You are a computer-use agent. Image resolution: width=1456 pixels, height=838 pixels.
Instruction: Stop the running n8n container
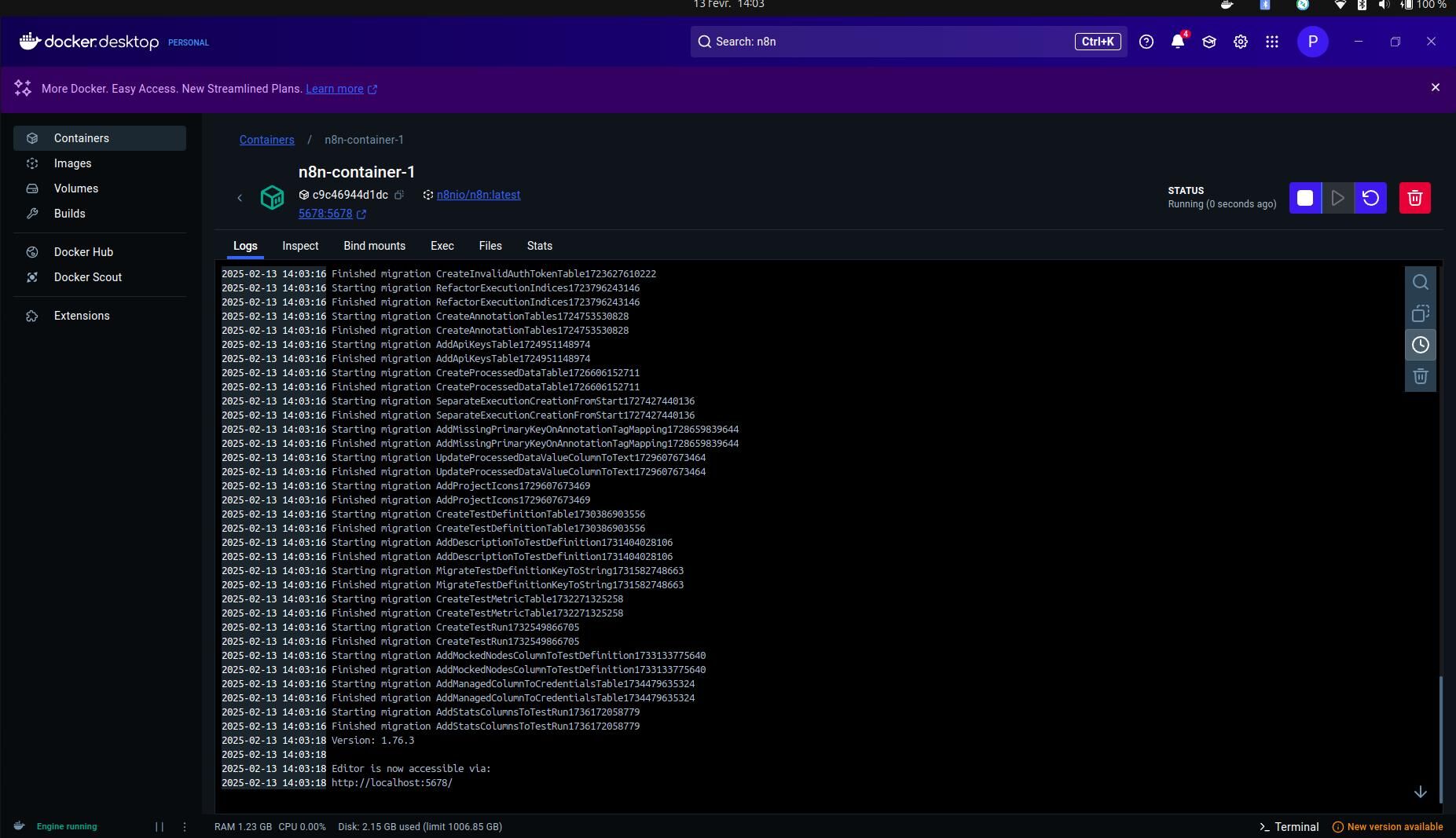pos(1306,198)
